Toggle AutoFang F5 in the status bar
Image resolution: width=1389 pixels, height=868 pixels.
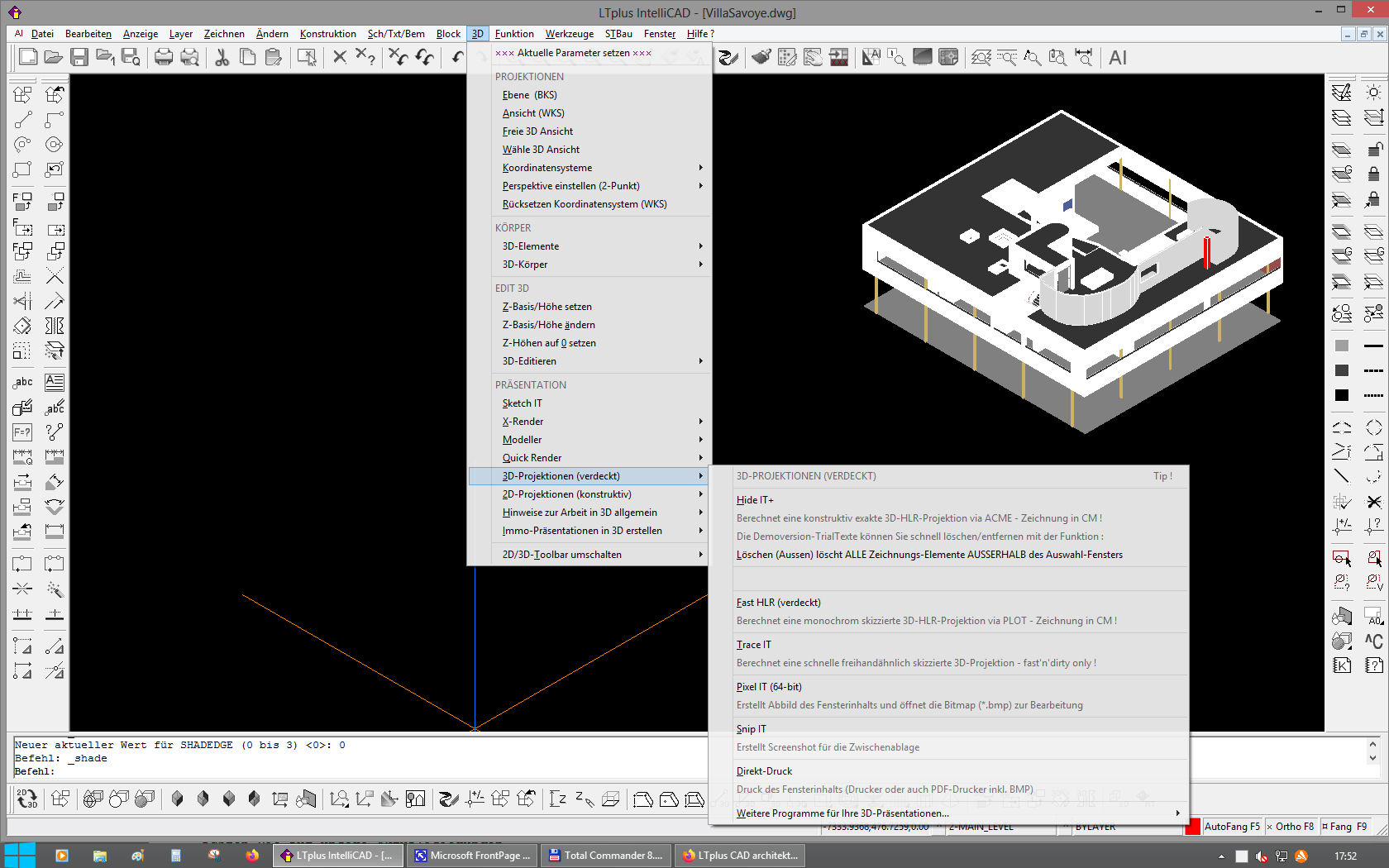coord(1232,826)
